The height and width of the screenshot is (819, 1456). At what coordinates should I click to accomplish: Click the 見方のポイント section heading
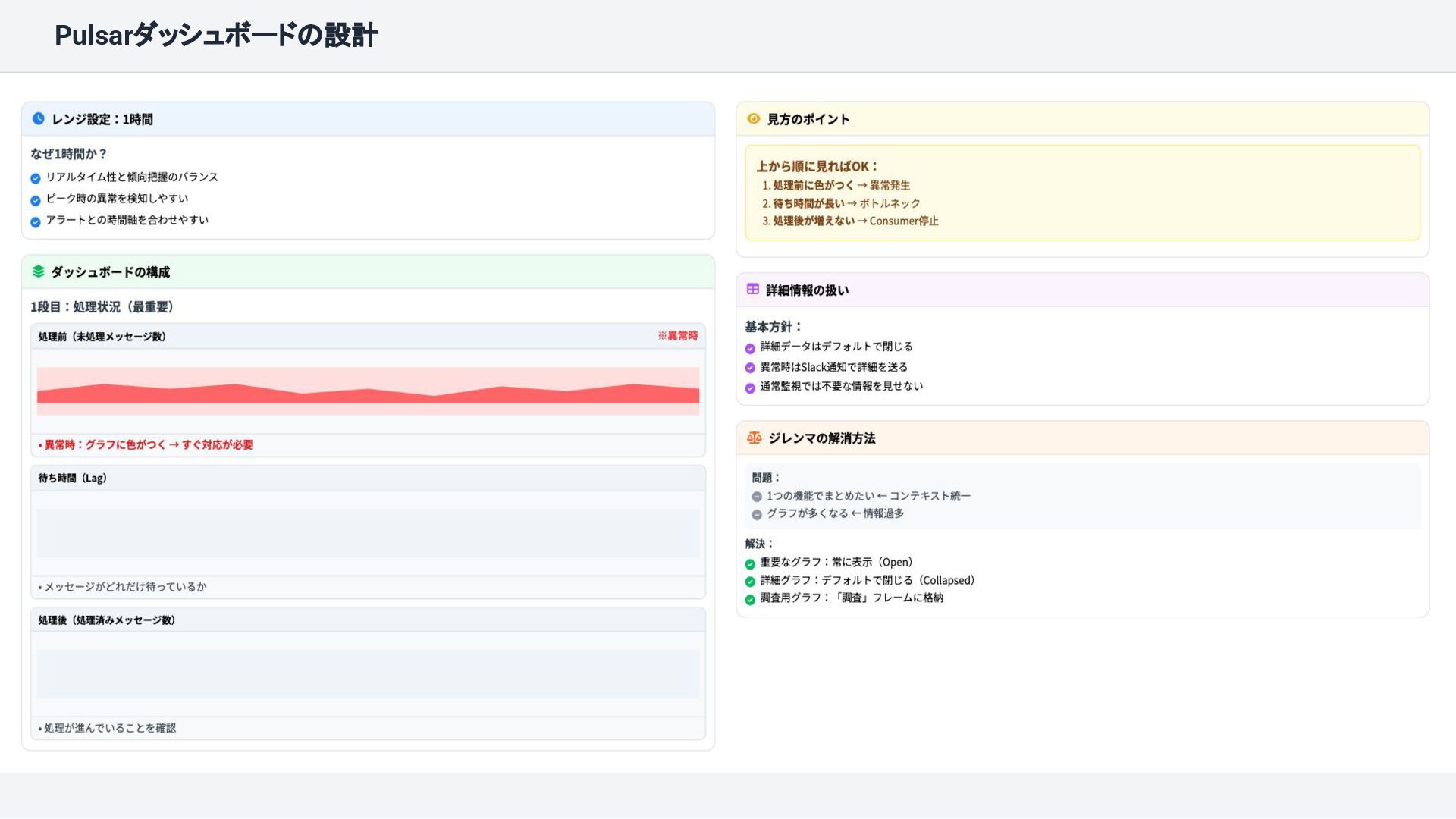(x=808, y=120)
